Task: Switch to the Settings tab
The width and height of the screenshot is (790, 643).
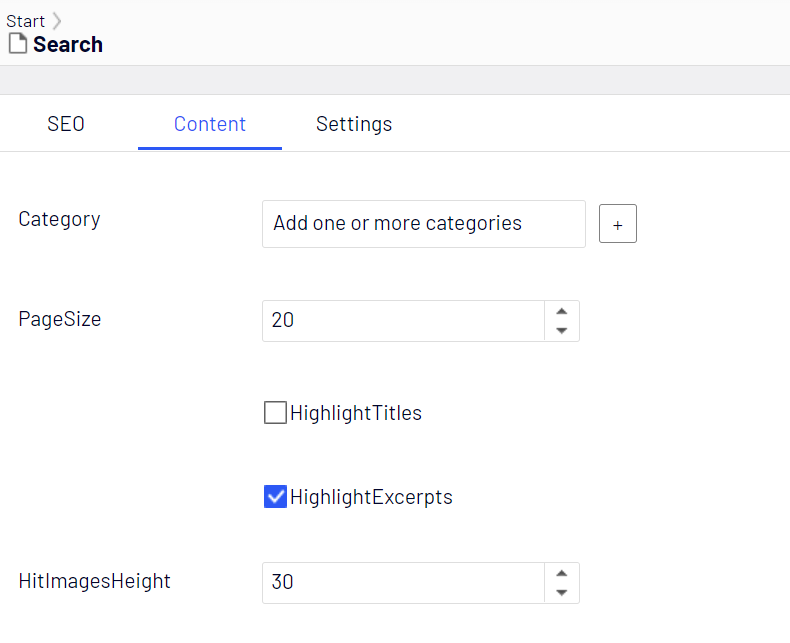Action: tap(354, 124)
